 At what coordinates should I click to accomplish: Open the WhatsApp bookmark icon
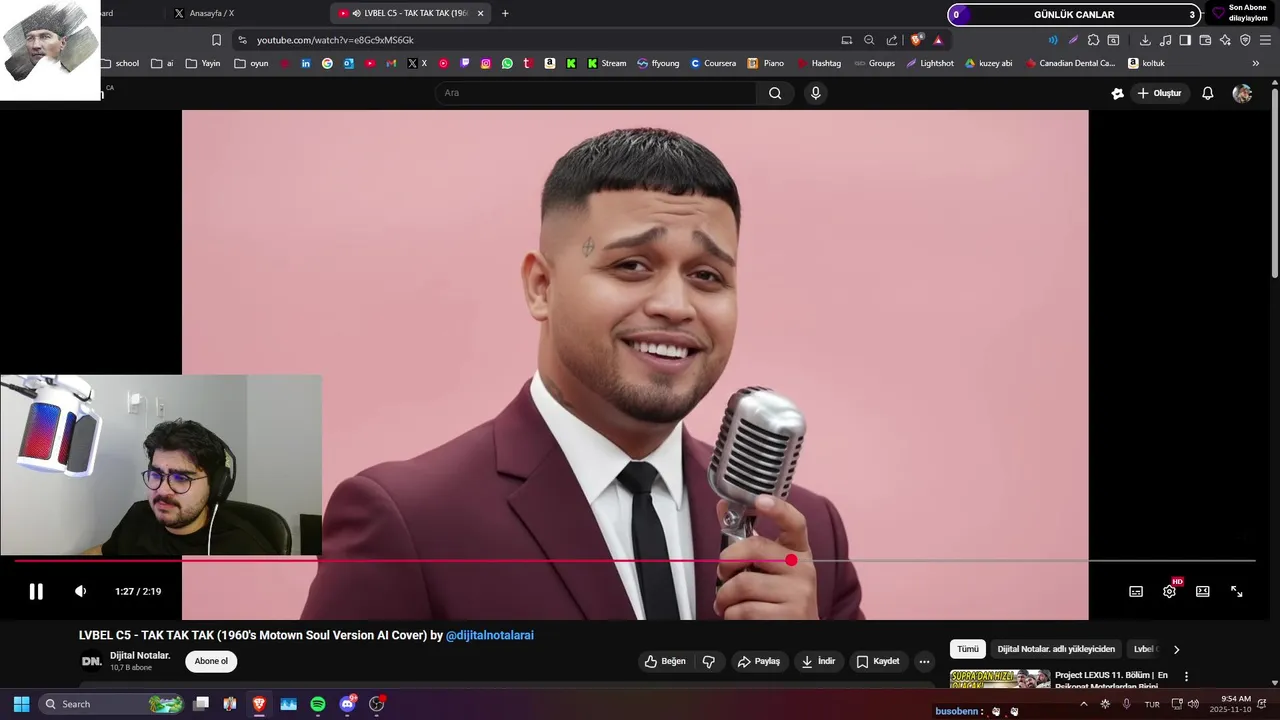(x=507, y=63)
